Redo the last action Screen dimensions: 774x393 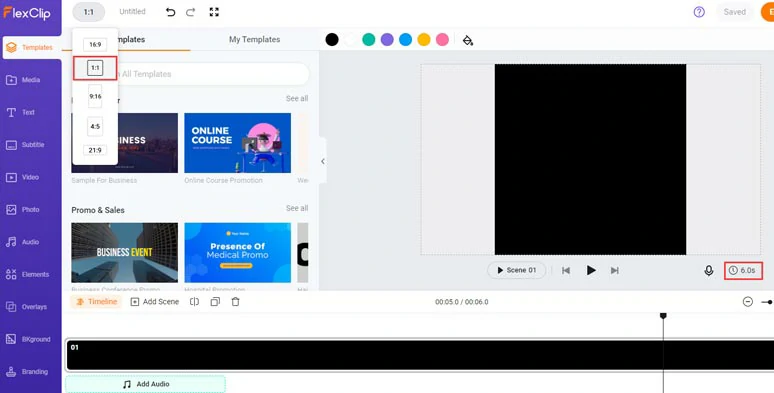[x=191, y=12]
